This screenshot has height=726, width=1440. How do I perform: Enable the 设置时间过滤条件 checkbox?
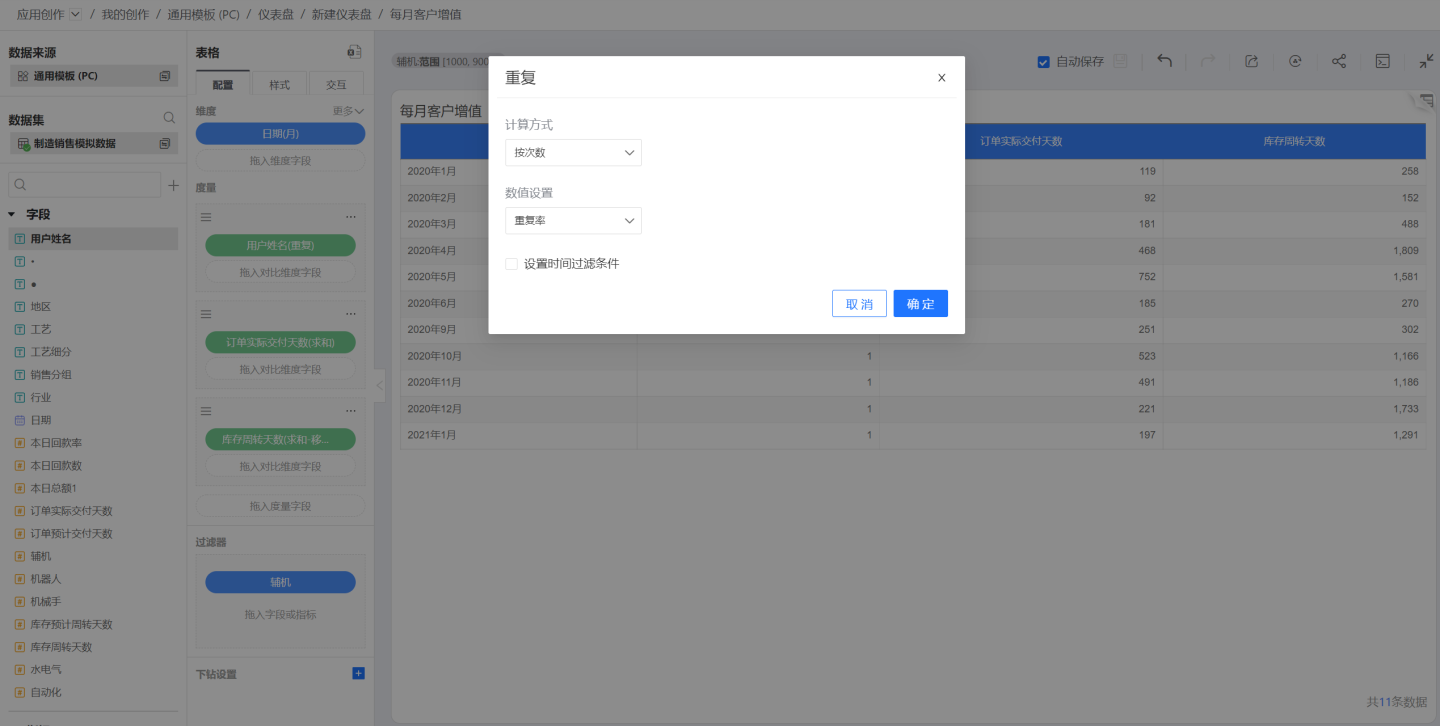click(512, 264)
